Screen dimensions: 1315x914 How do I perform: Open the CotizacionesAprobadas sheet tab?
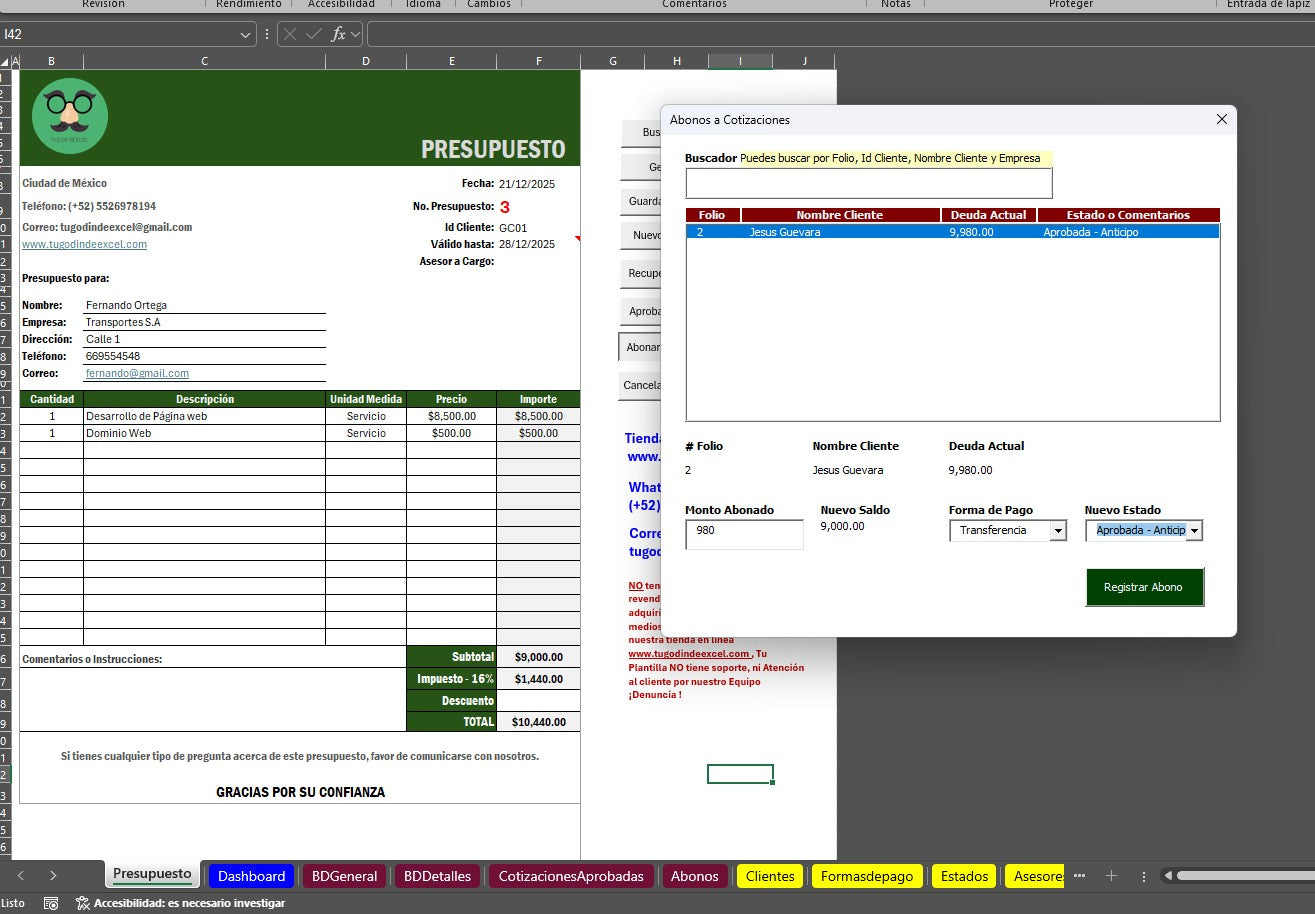point(570,876)
